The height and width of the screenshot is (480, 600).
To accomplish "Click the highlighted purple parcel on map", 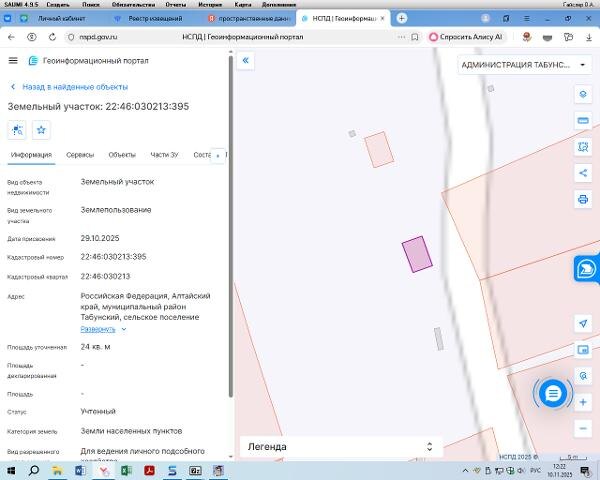I will click(x=417, y=255).
